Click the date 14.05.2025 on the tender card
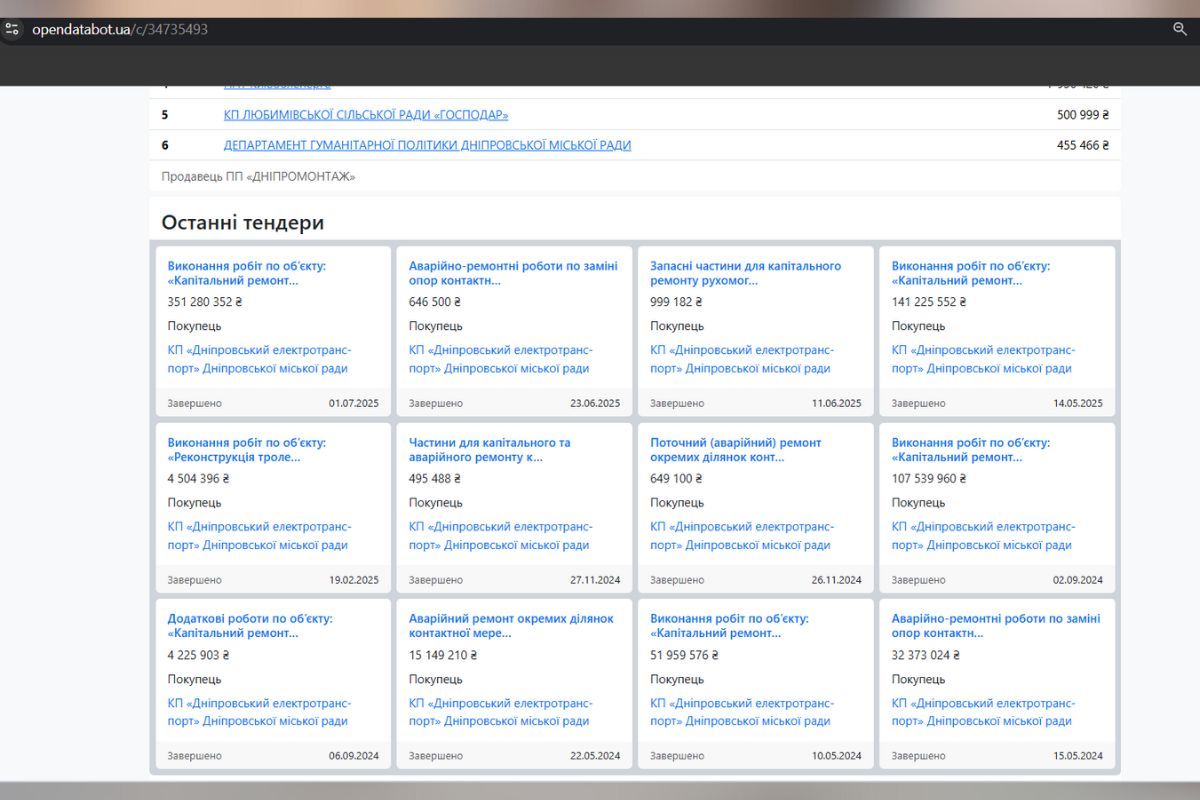This screenshot has width=1200, height=800. tap(1078, 404)
